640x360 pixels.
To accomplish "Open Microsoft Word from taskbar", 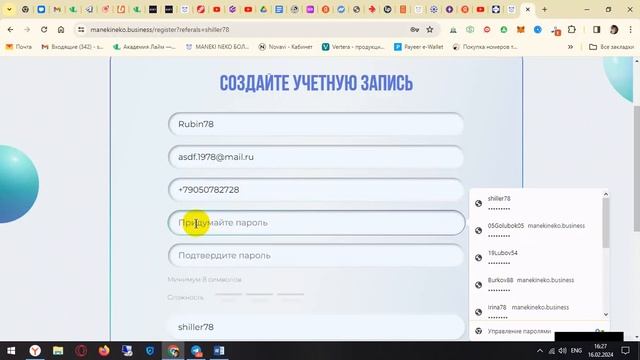I will point(219,351).
